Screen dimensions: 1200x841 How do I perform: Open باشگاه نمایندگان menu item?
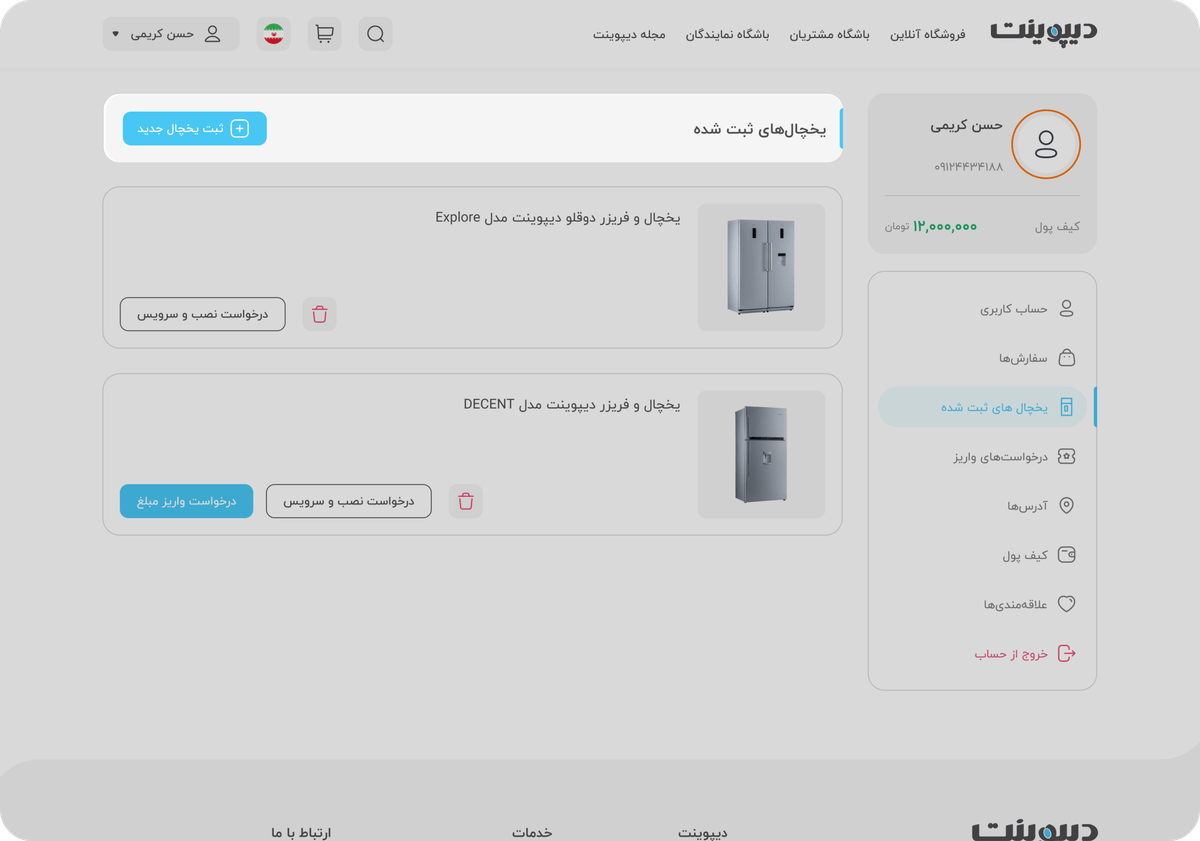point(727,34)
